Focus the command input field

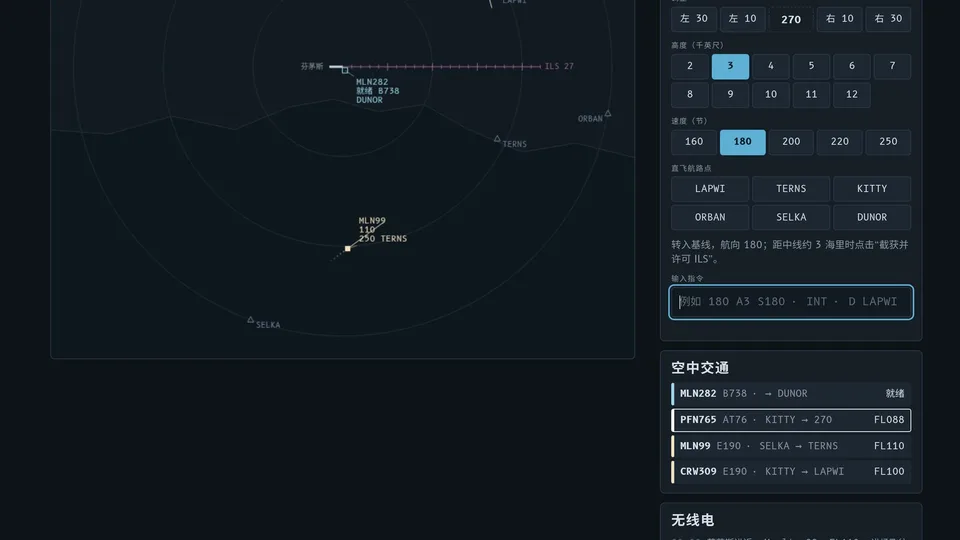pos(790,302)
